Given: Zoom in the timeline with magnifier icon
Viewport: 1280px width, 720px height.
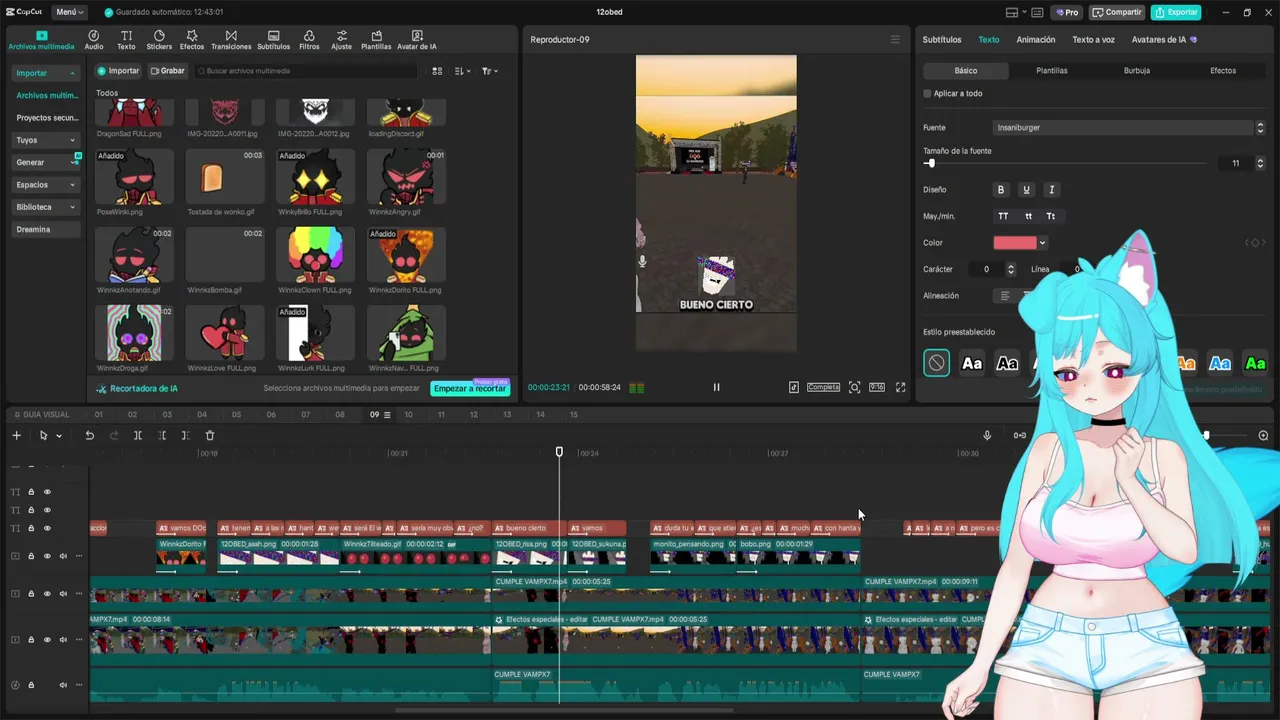Looking at the screenshot, I should (x=1263, y=435).
